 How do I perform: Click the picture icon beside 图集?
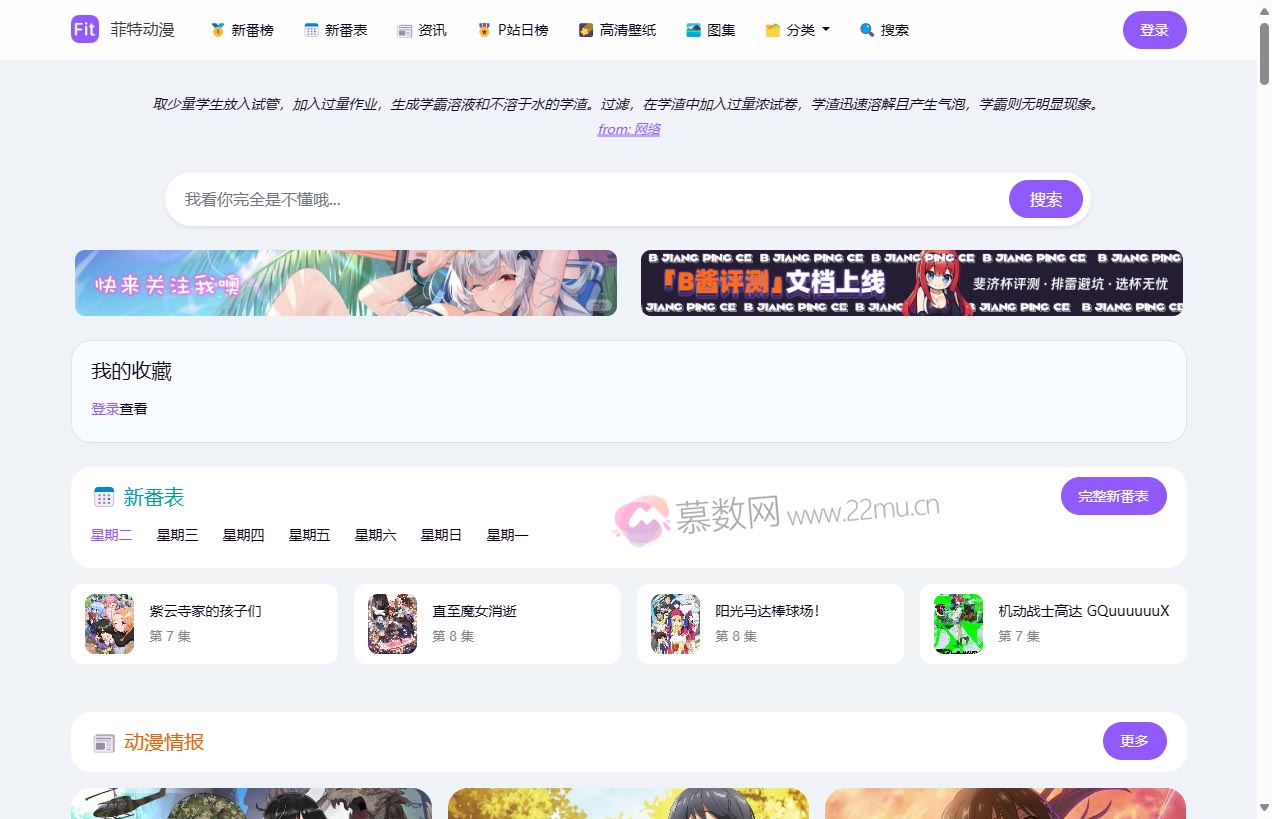693,30
